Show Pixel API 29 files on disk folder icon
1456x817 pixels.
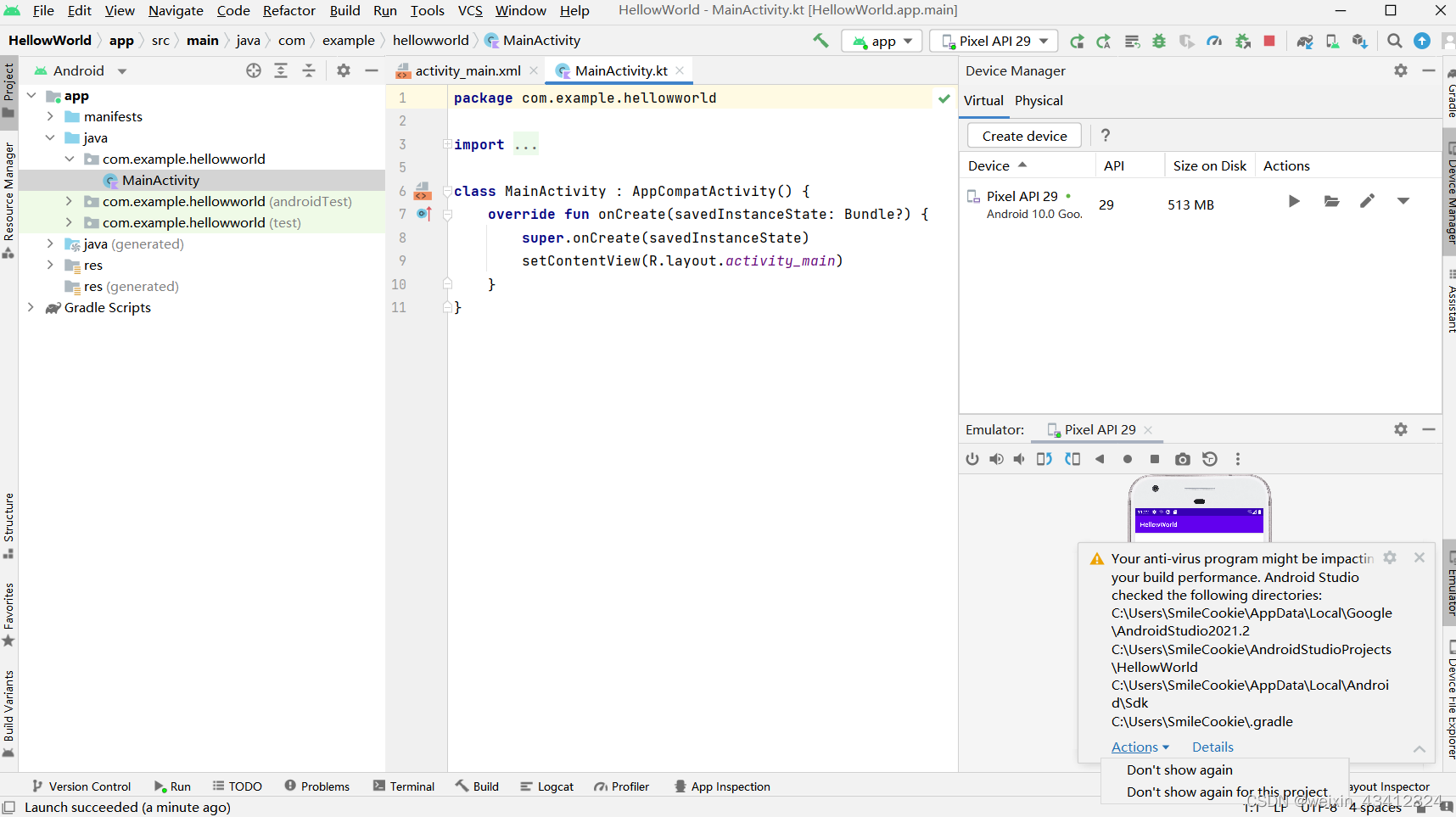pos(1331,201)
